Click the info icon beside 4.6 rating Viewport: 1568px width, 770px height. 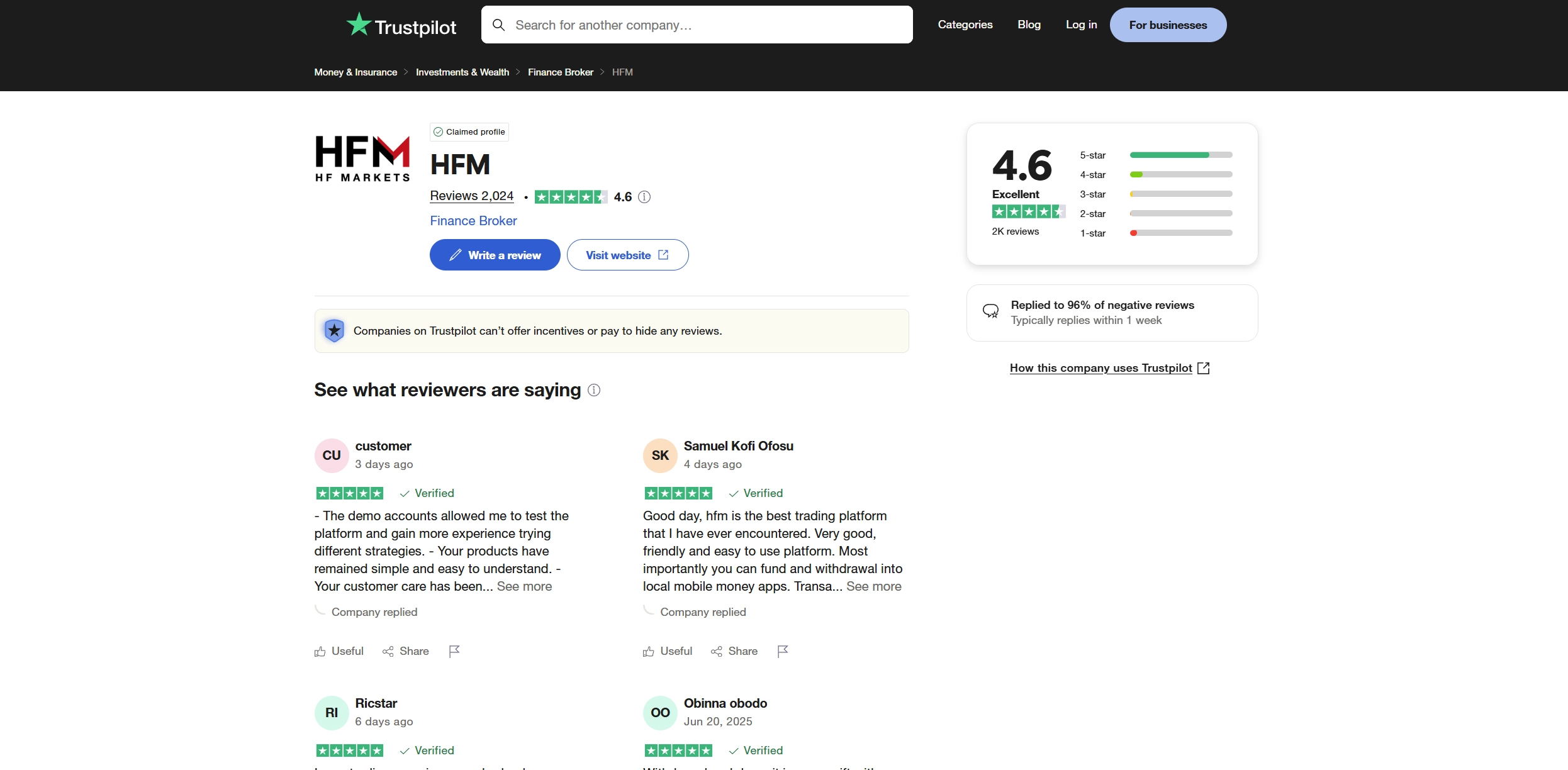pos(644,197)
